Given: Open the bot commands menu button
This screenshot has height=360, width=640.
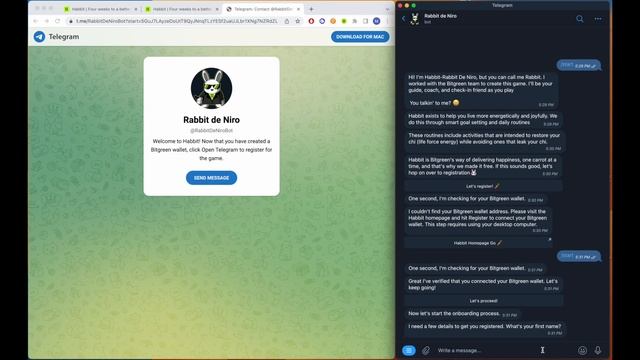Looking at the screenshot, I should tap(409, 350).
